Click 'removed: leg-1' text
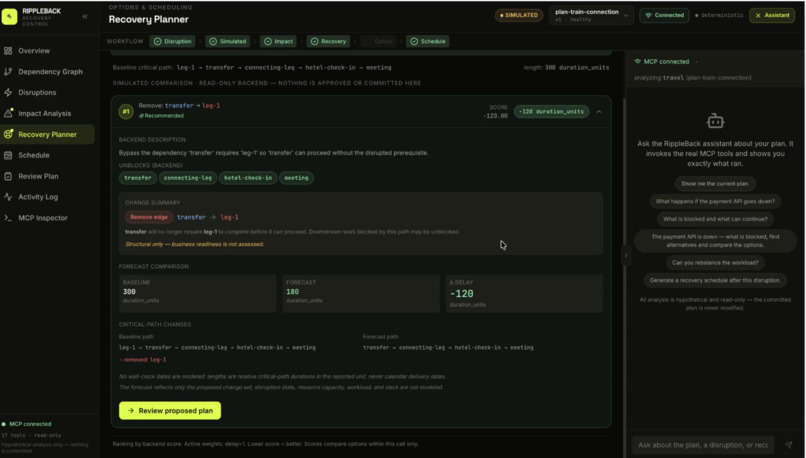 click(x=143, y=360)
